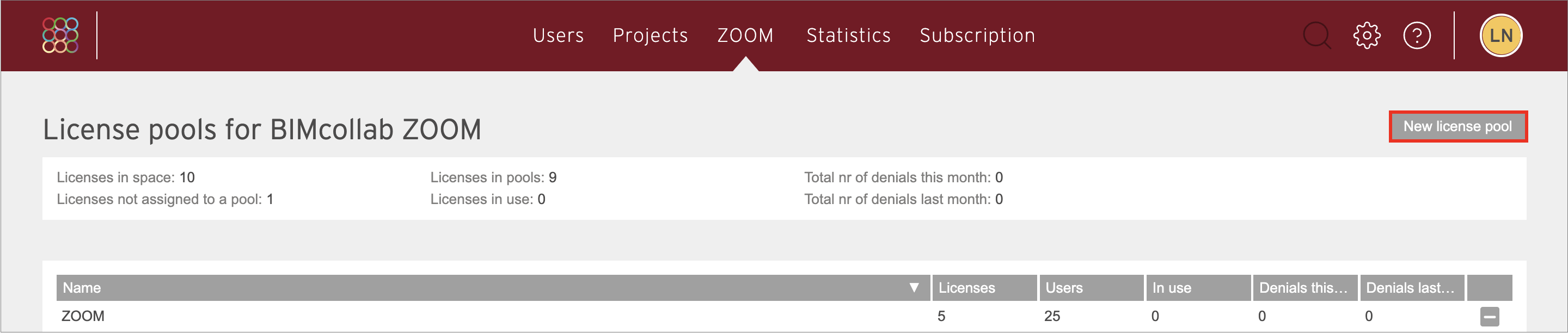Open the Subscription tab
Image resolution: width=1568 pixels, height=333 pixels.
pyautogui.click(x=977, y=35)
